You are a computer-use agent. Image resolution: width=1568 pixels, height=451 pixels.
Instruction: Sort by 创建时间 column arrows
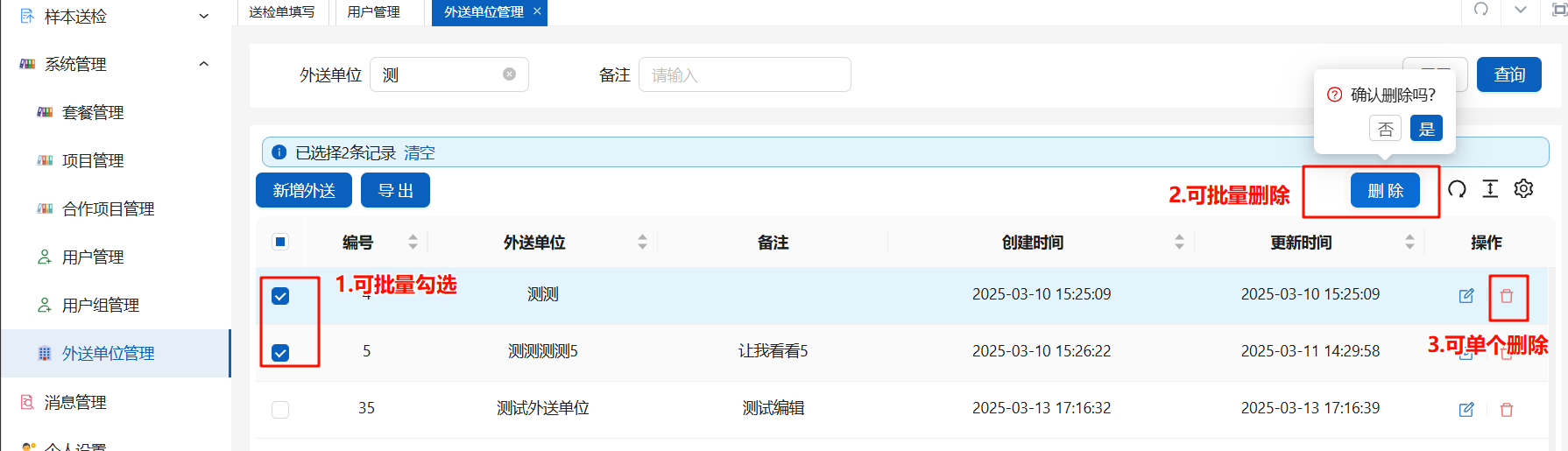click(x=1179, y=242)
